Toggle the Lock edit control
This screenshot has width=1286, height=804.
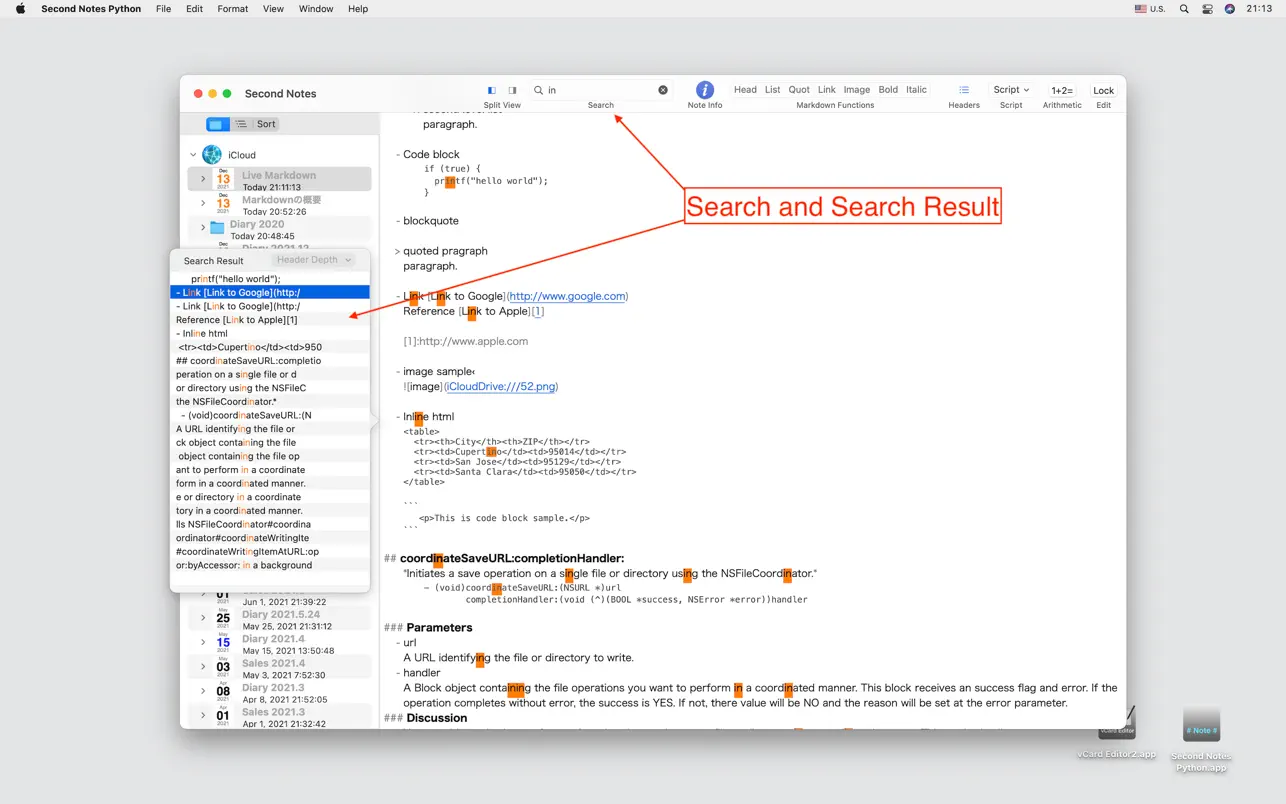(x=1103, y=90)
